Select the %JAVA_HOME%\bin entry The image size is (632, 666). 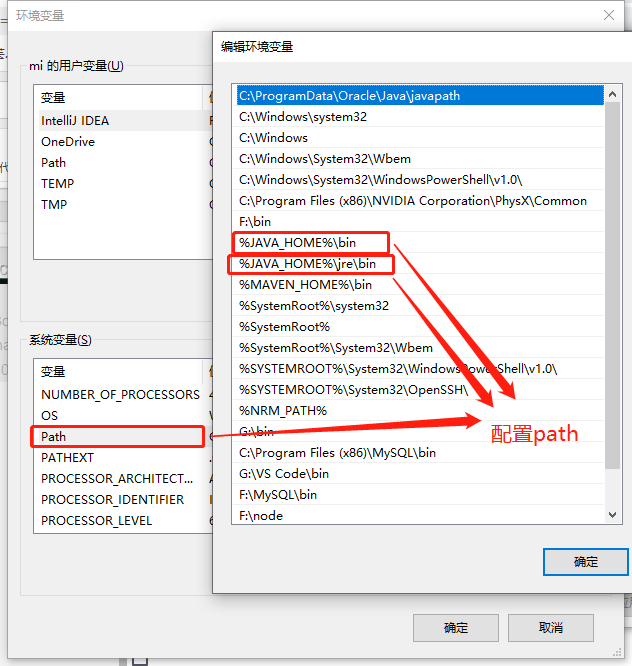coord(420,243)
